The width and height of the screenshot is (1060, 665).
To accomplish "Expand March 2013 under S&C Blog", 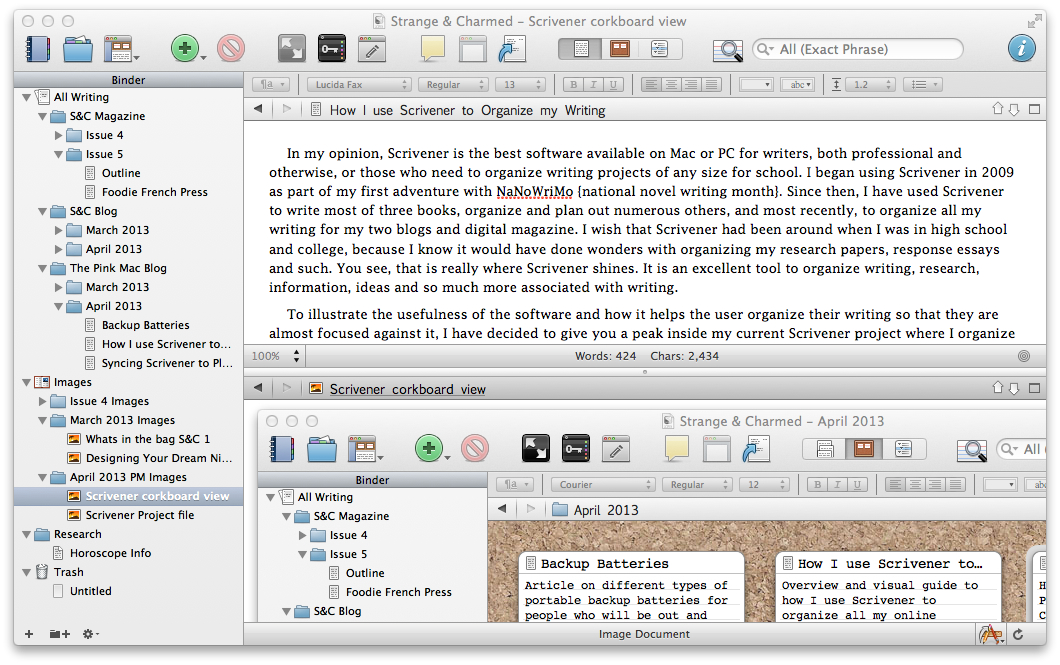I will (59, 230).
